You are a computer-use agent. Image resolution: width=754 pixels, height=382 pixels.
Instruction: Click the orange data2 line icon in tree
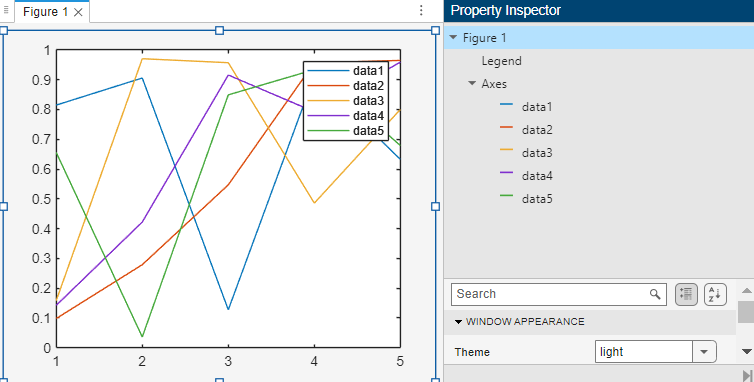pyautogui.click(x=506, y=127)
